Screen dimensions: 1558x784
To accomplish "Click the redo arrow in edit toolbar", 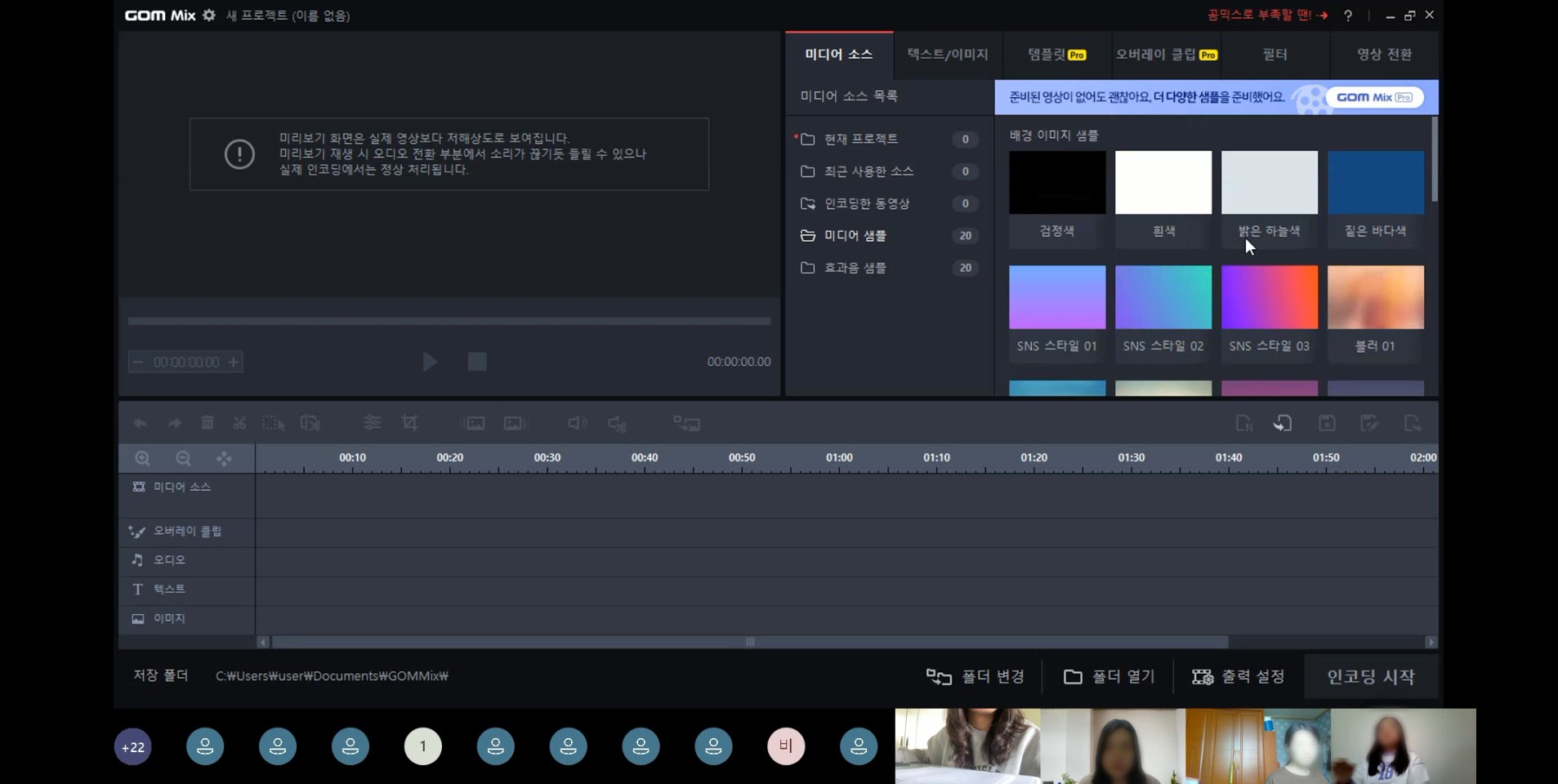I will (x=174, y=423).
